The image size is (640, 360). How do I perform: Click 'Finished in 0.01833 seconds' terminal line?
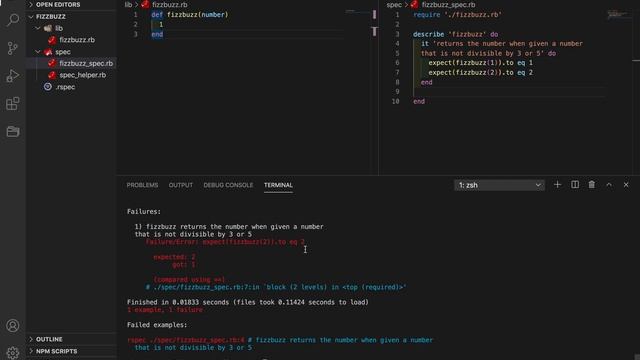248,302
